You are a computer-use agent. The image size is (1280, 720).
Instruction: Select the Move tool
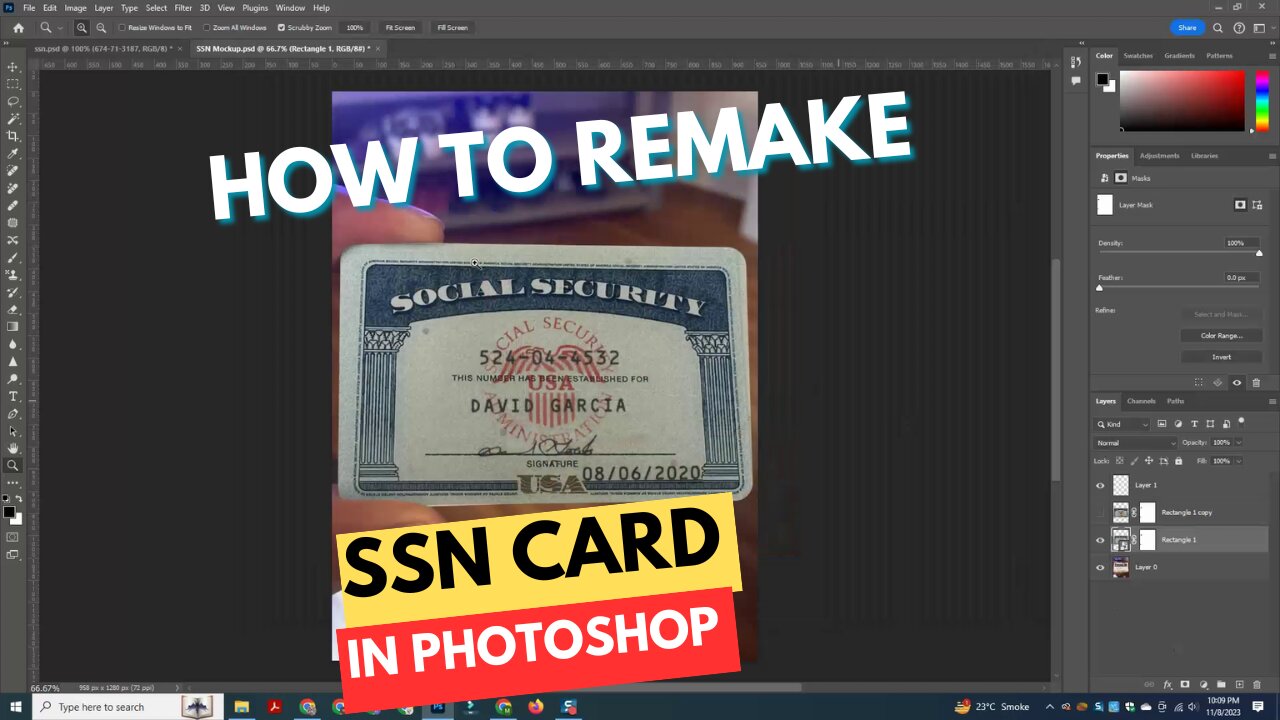coord(13,67)
